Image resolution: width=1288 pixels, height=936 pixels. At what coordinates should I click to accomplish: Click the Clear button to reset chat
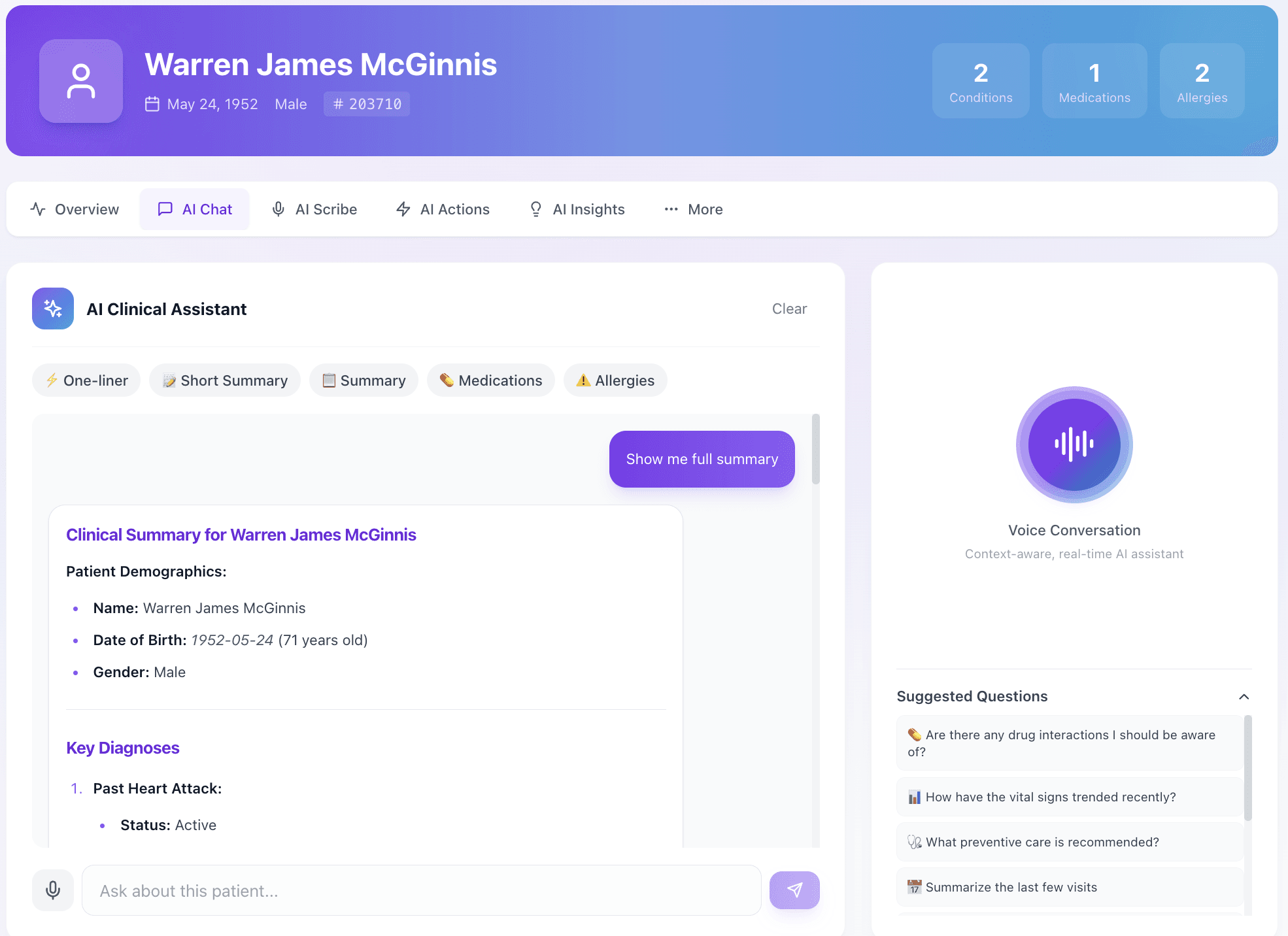coord(789,309)
